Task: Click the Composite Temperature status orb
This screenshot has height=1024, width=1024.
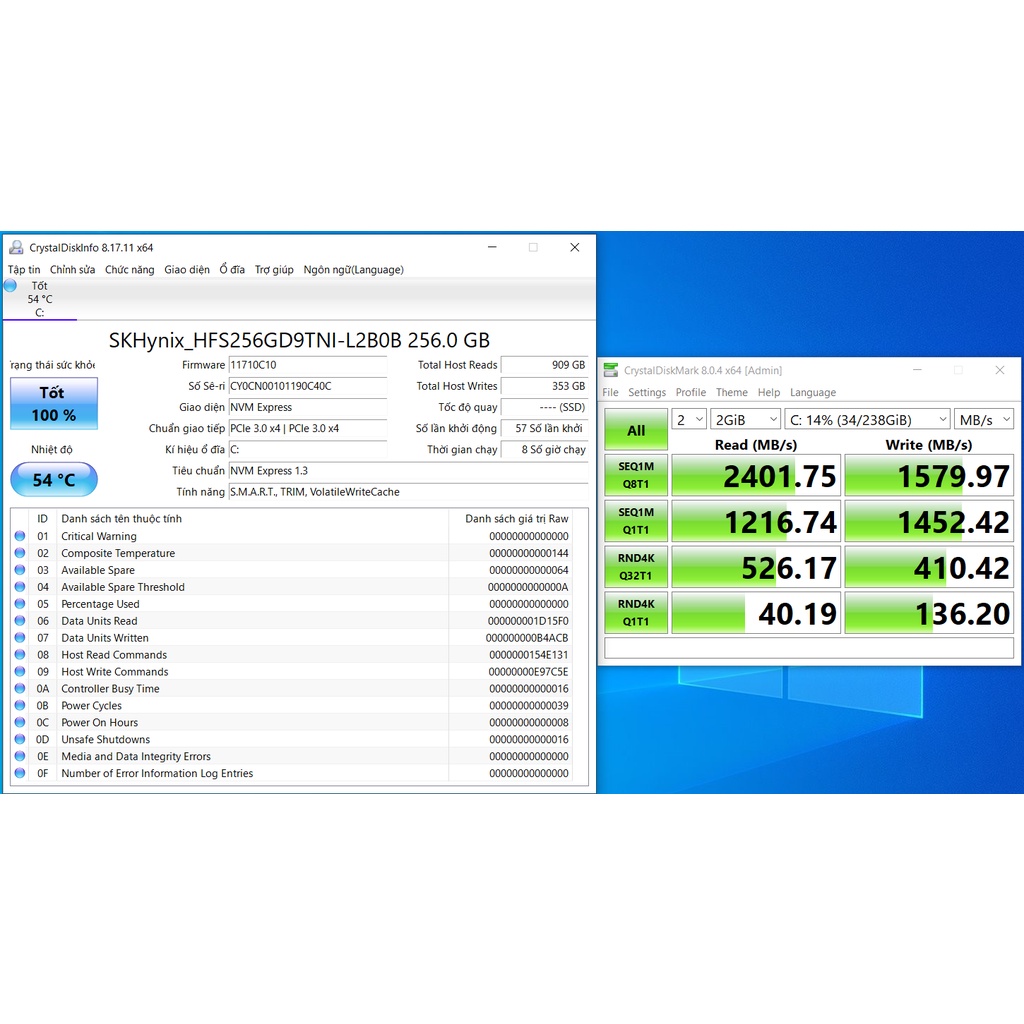Action: pyautogui.click(x=20, y=554)
